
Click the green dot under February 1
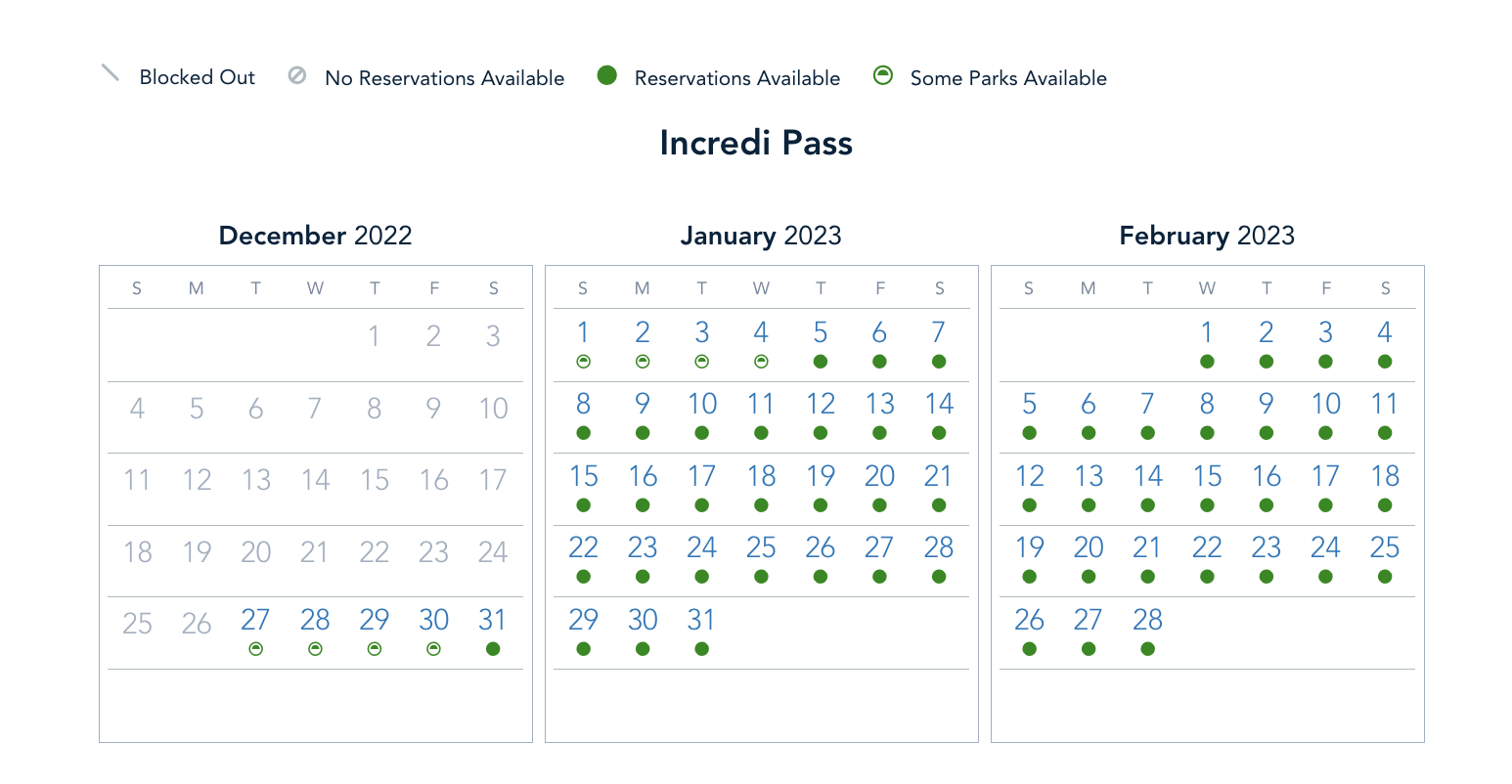[x=1207, y=362]
